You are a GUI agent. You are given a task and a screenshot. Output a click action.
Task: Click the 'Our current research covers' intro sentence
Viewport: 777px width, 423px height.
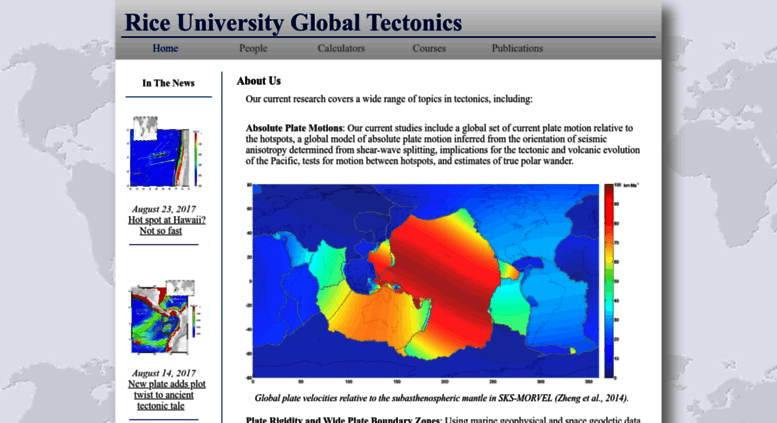click(x=389, y=99)
